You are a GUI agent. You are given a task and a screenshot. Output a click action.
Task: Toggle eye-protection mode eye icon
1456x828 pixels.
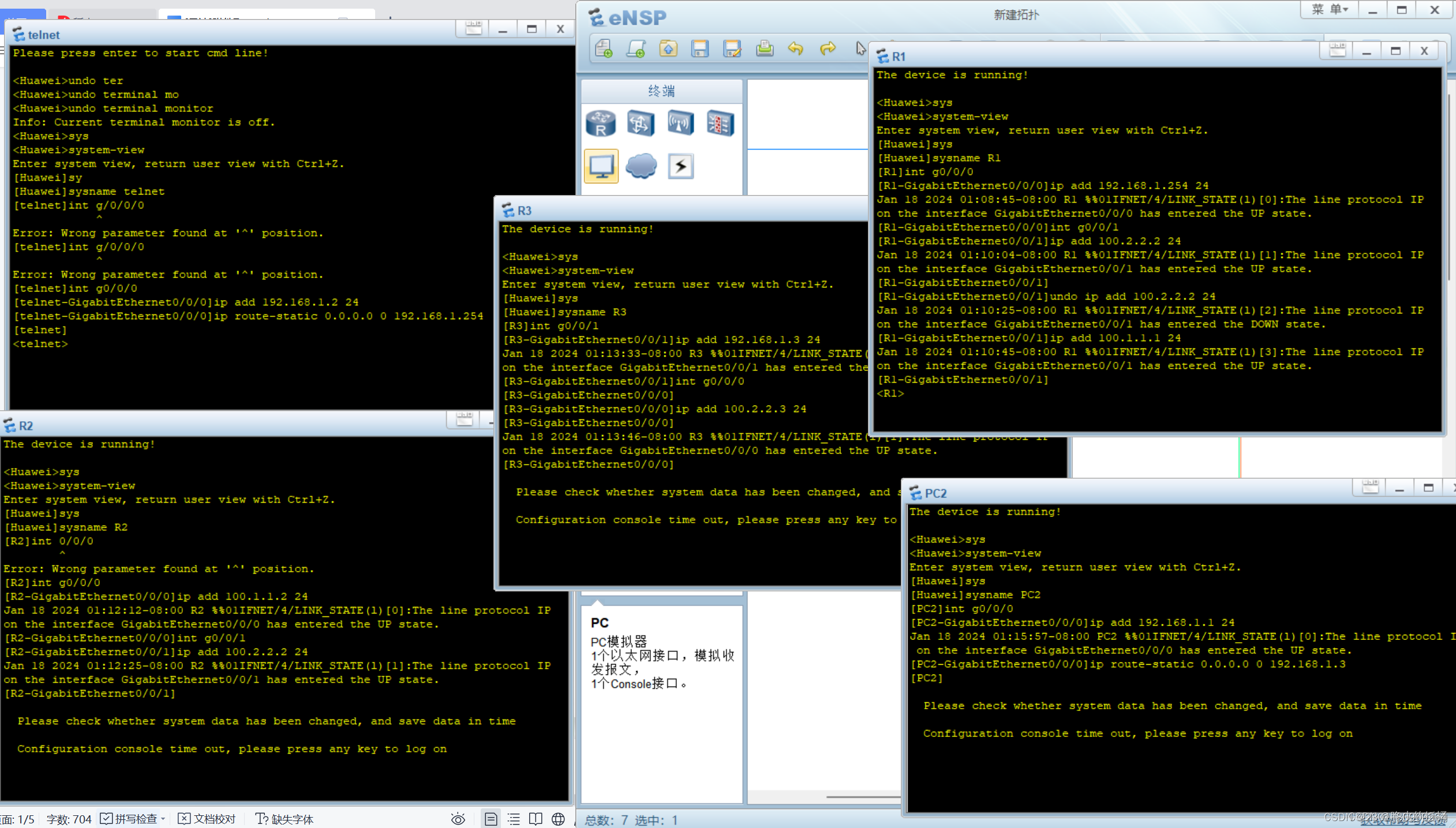tap(458, 819)
